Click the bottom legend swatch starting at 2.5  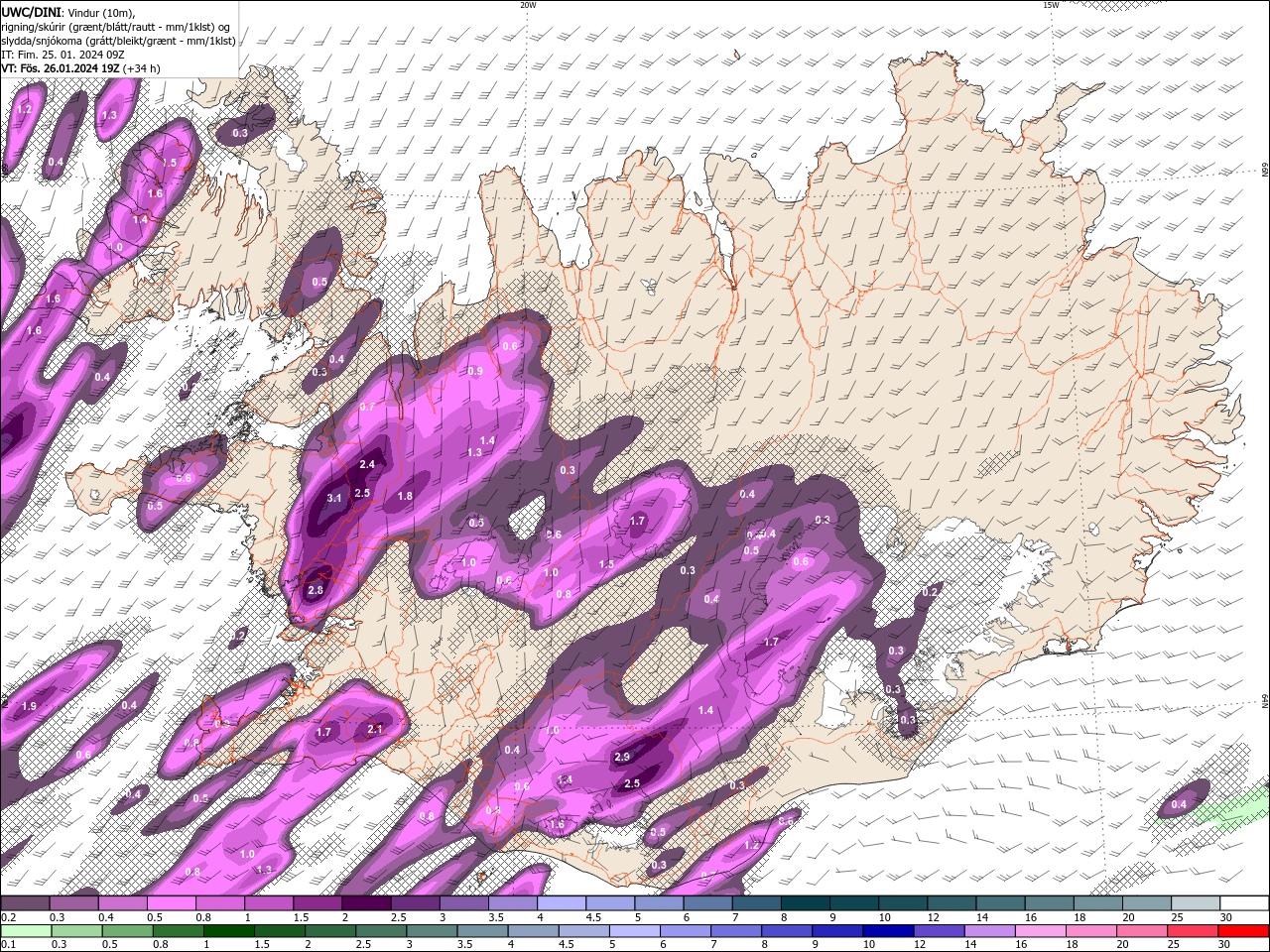[381, 931]
